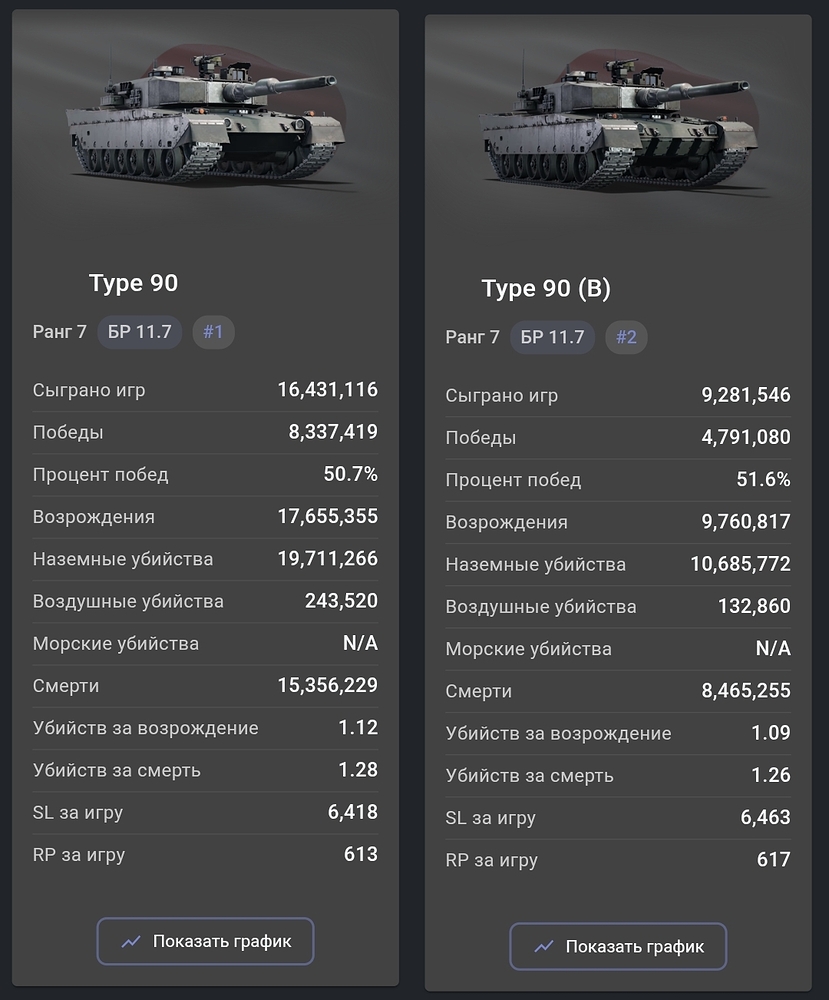Click the chart icon in Type 90 (B) card
829x1000 pixels.
(543, 946)
